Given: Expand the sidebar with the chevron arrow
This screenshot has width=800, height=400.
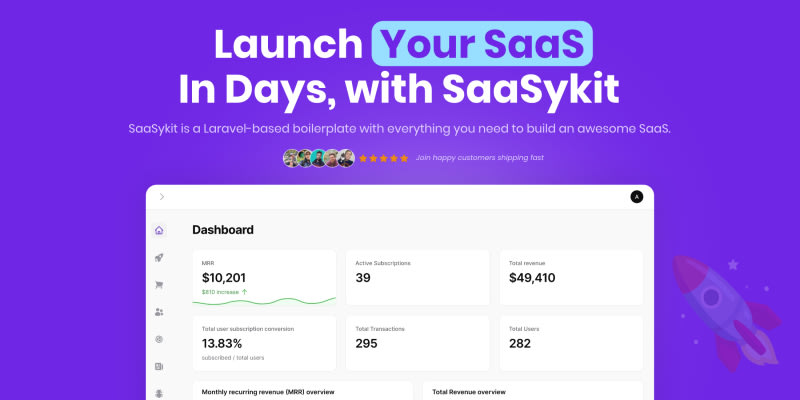Looking at the screenshot, I should pos(162,197).
